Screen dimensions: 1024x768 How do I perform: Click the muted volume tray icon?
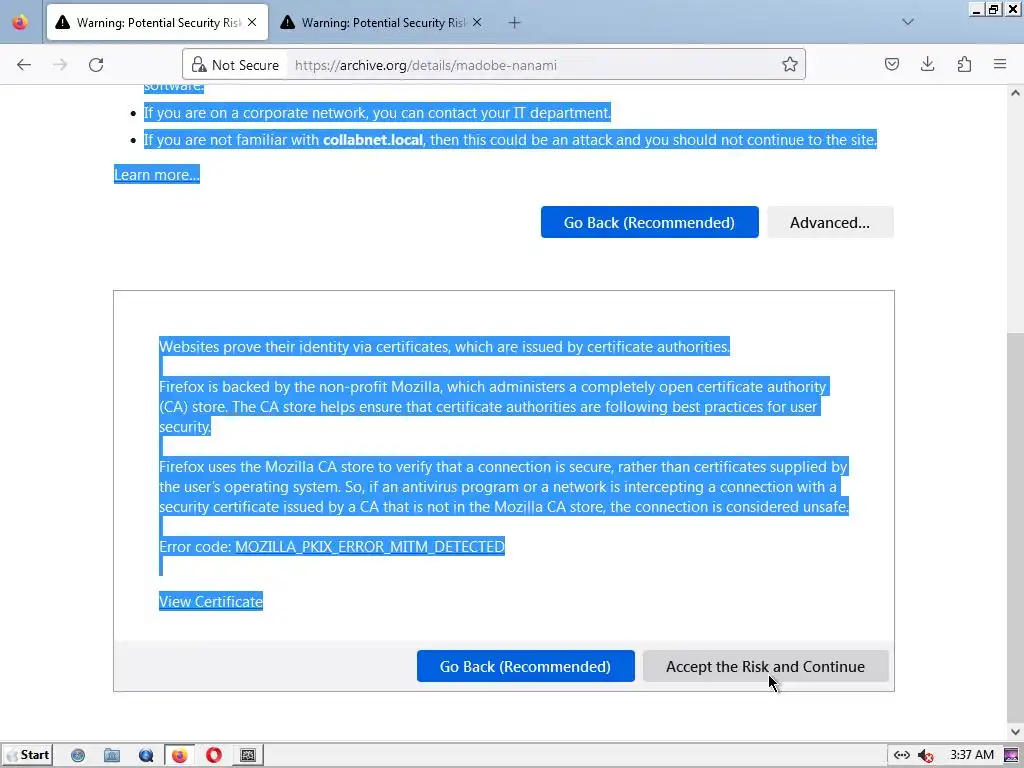pyautogui.click(x=925, y=755)
